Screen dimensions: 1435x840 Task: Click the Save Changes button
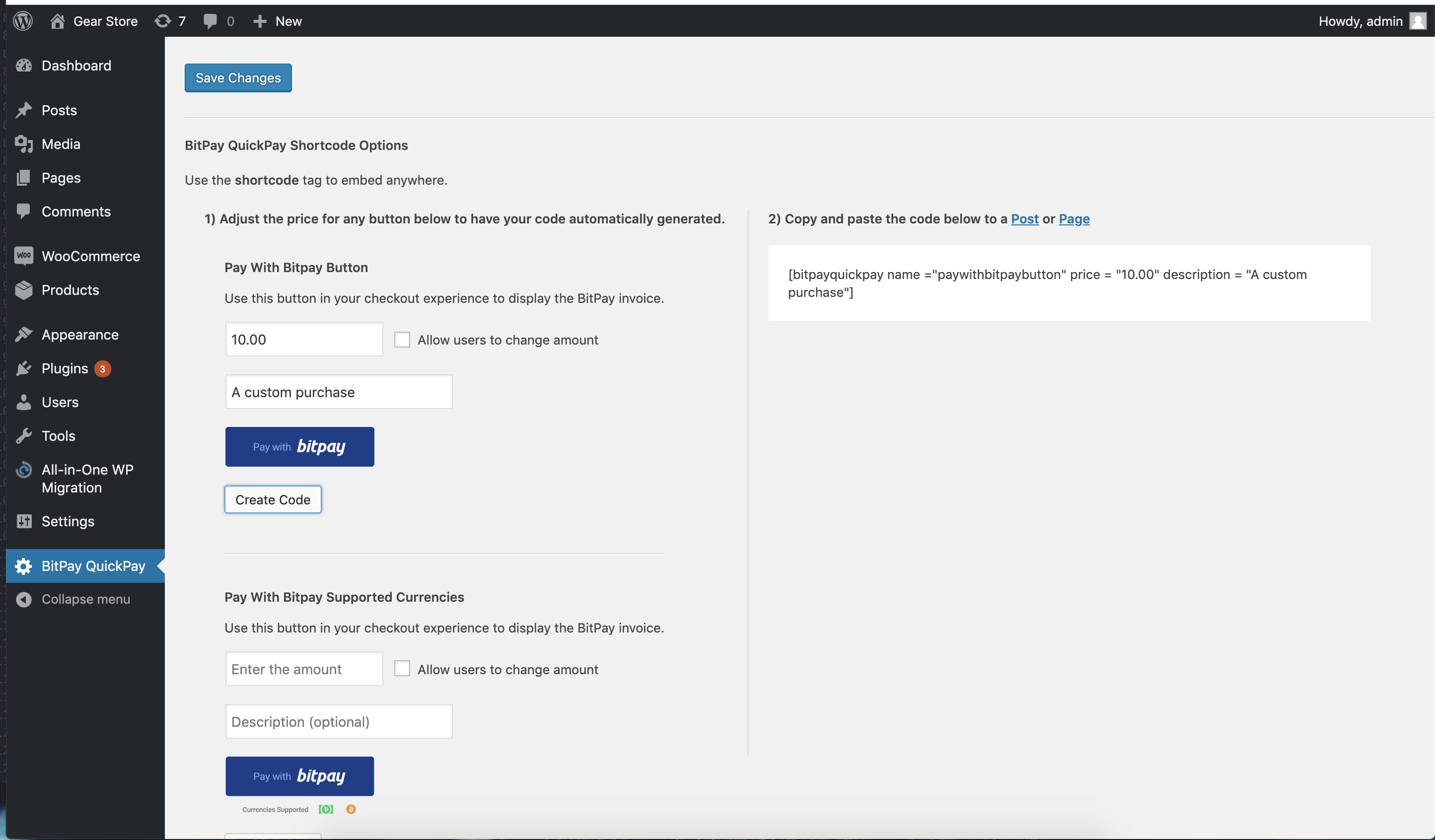point(238,78)
